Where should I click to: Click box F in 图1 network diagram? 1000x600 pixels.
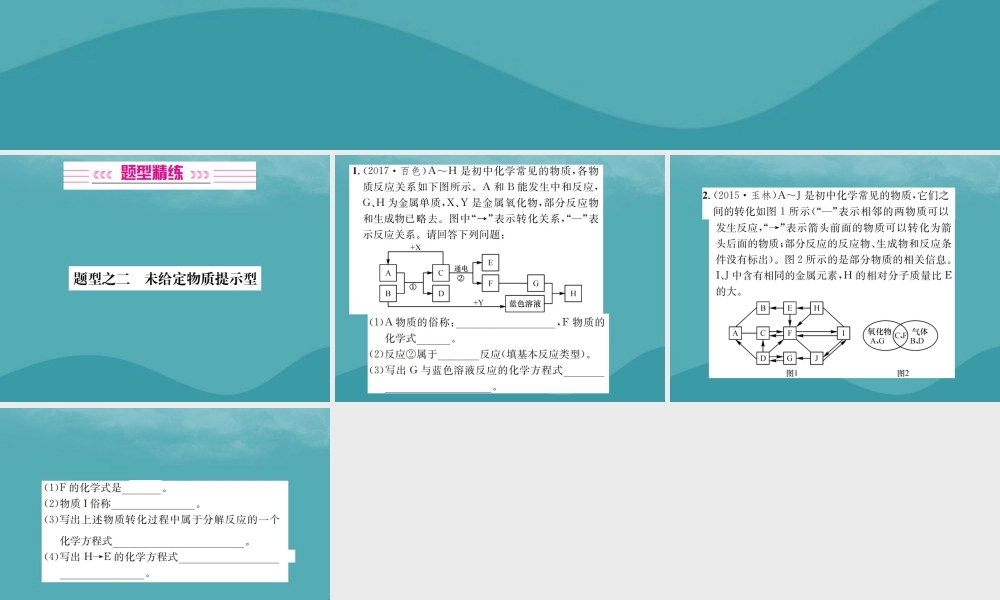pos(790,333)
